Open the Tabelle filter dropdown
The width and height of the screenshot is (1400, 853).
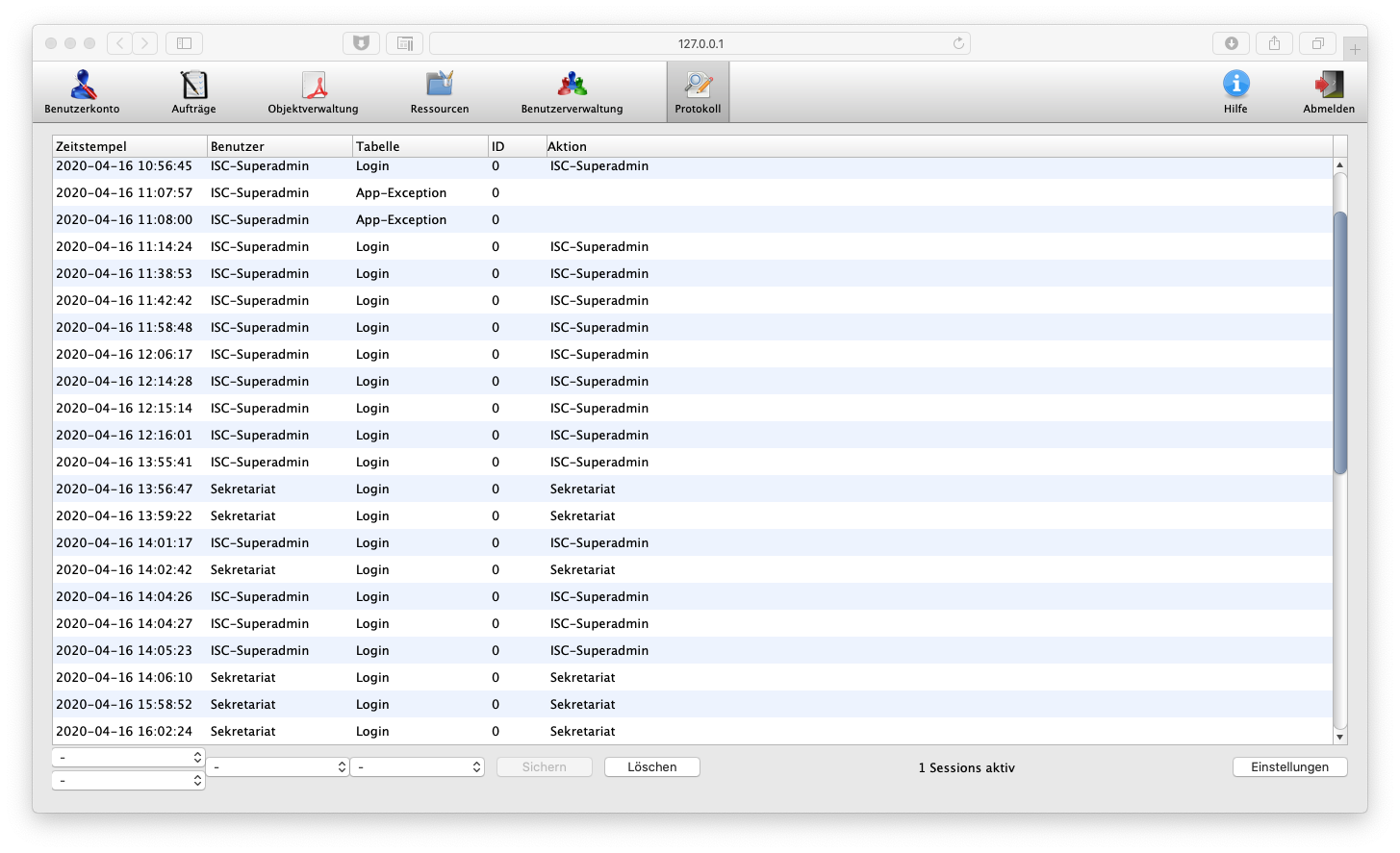pyautogui.click(x=418, y=767)
